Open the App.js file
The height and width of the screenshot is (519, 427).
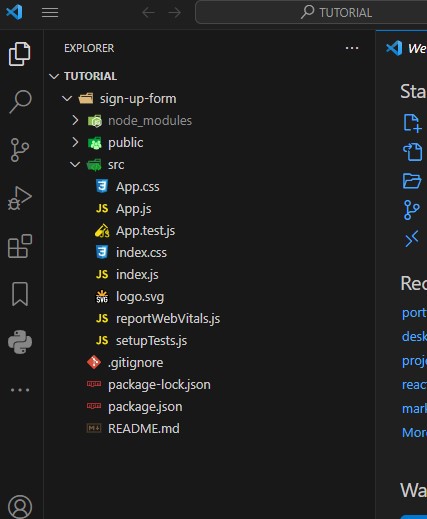pyautogui.click(x=209, y=209)
